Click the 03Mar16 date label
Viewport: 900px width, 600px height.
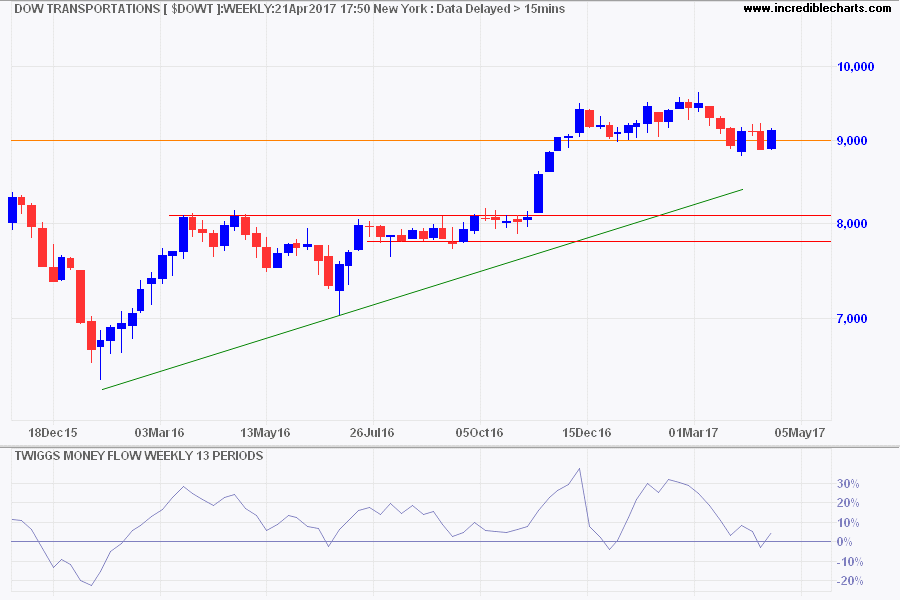click(x=160, y=432)
